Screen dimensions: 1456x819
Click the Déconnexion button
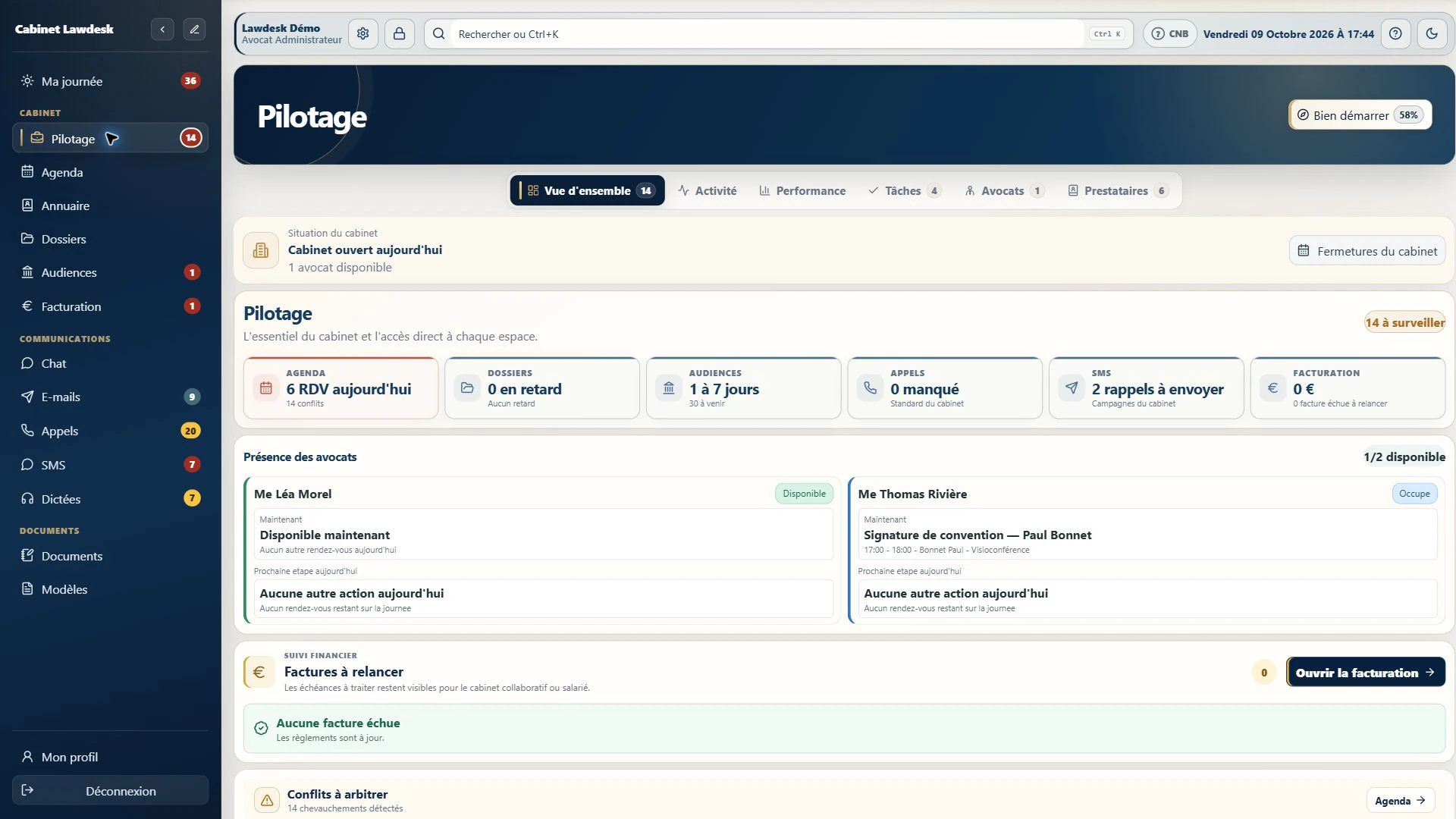click(110, 790)
